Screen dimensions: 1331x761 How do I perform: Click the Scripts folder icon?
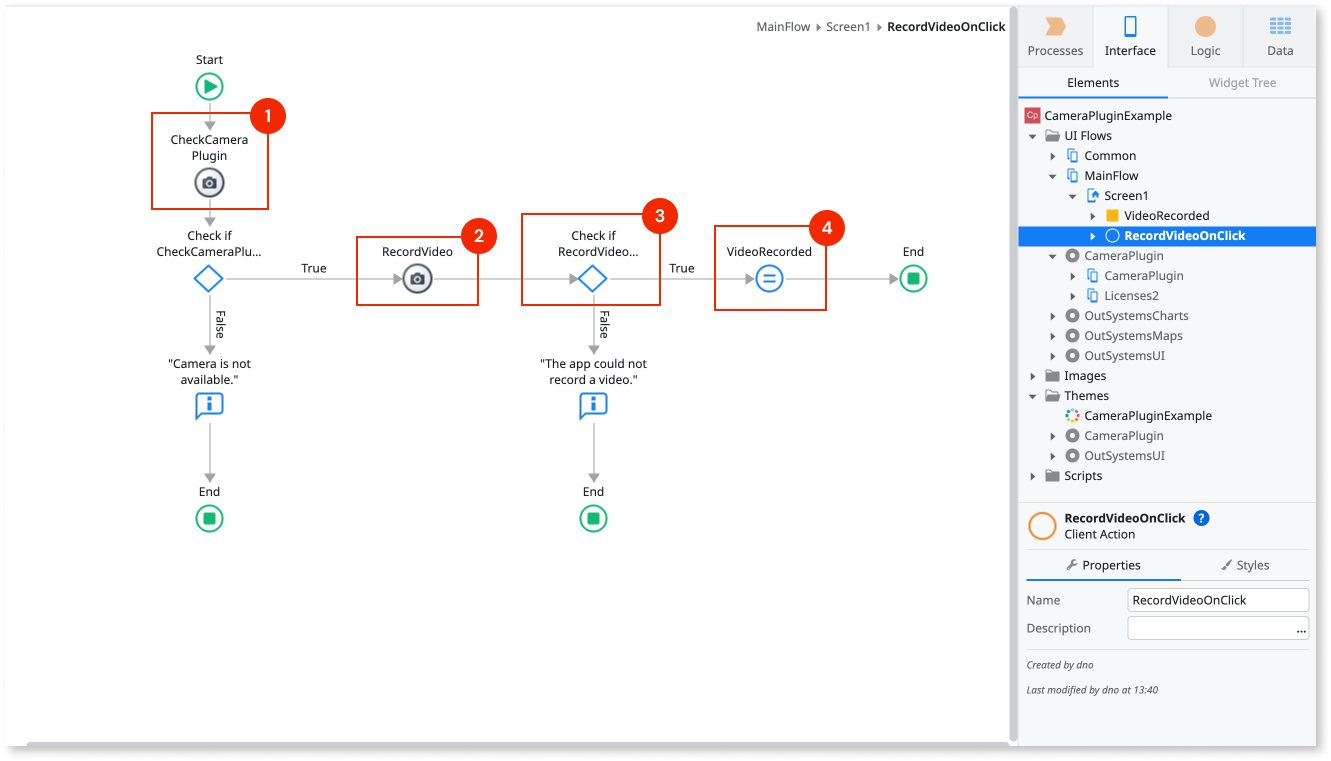click(1052, 476)
